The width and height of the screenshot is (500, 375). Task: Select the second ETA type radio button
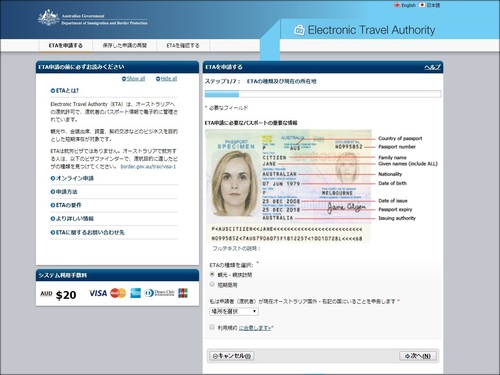pos(212,284)
